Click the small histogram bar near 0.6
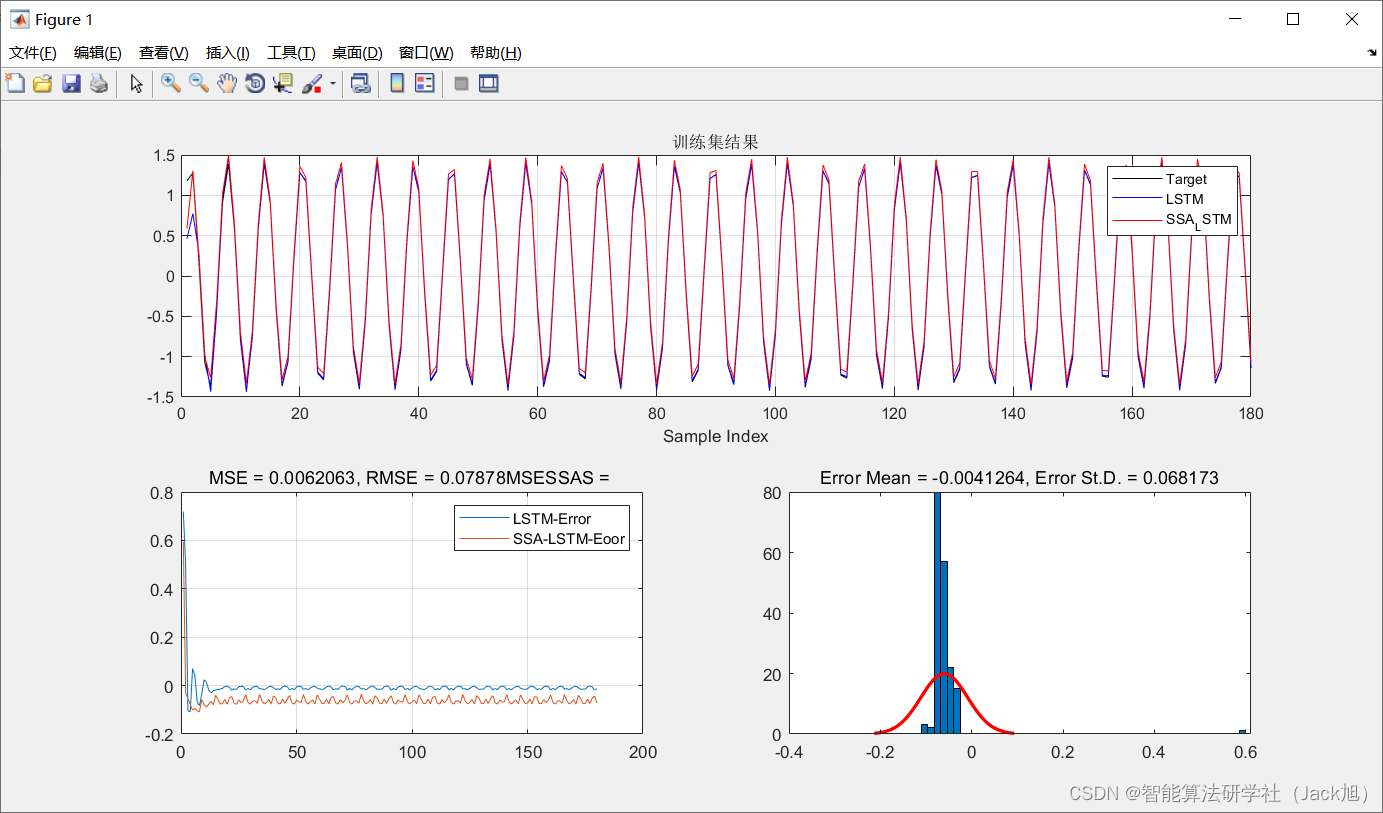The height and width of the screenshot is (813, 1383). click(x=1242, y=731)
